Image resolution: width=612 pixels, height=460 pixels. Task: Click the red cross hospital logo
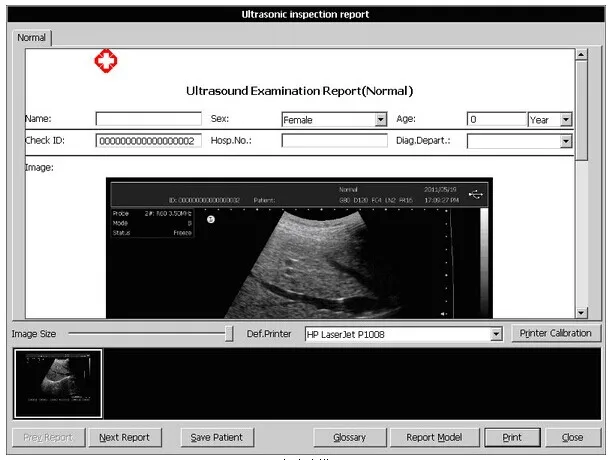coord(106,62)
